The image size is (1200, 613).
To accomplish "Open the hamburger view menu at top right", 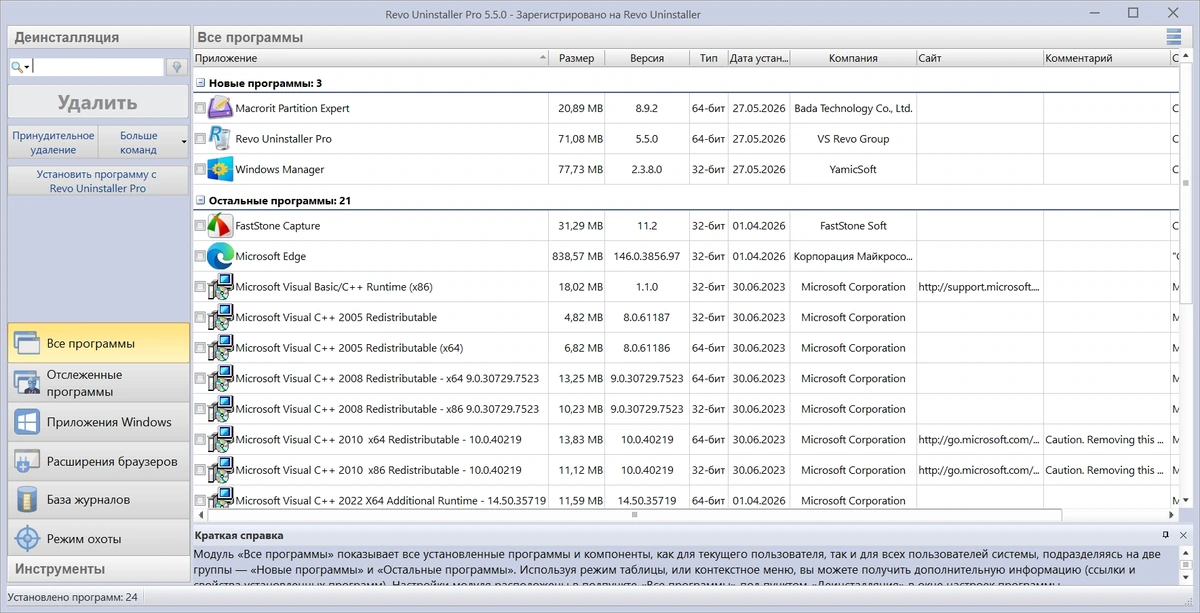I will [1173, 37].
